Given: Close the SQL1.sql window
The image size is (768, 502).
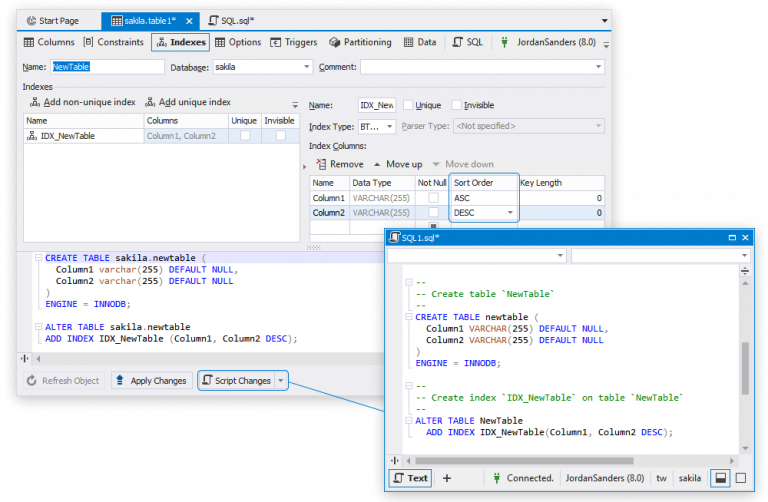Looking at the screenshot, I should pos(745,238).
